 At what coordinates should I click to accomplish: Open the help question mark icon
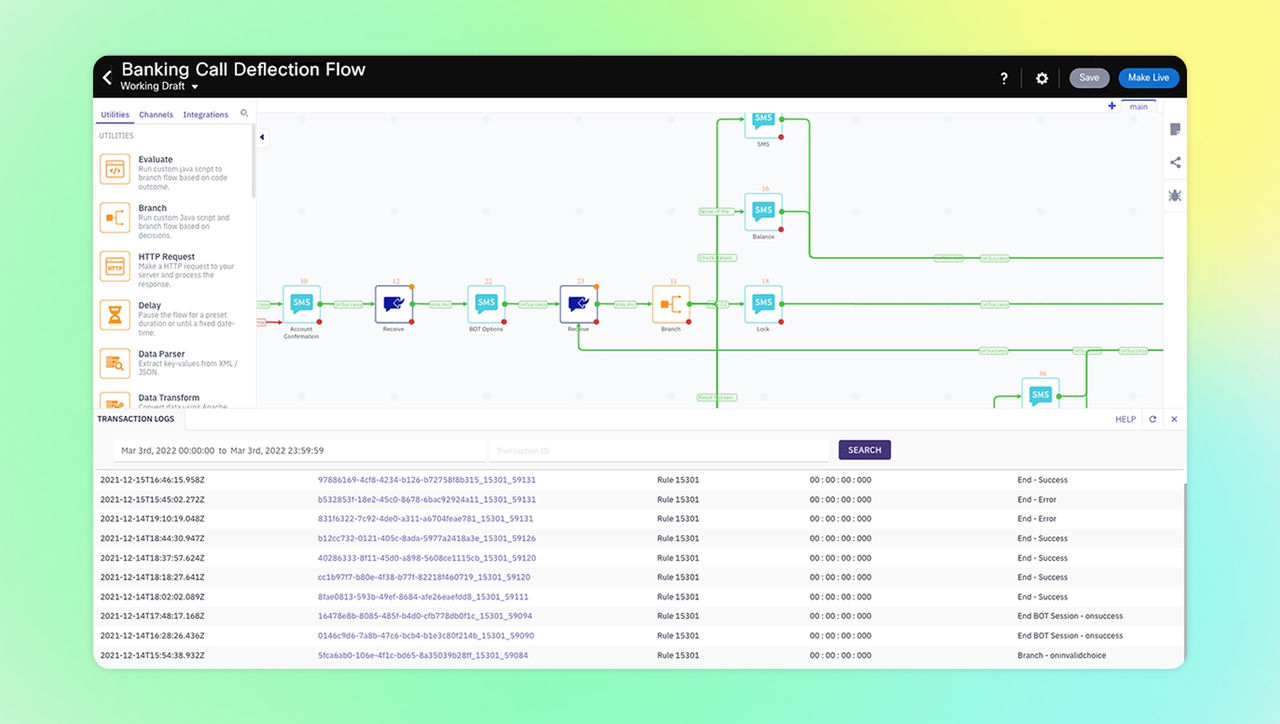point(1004,78)
